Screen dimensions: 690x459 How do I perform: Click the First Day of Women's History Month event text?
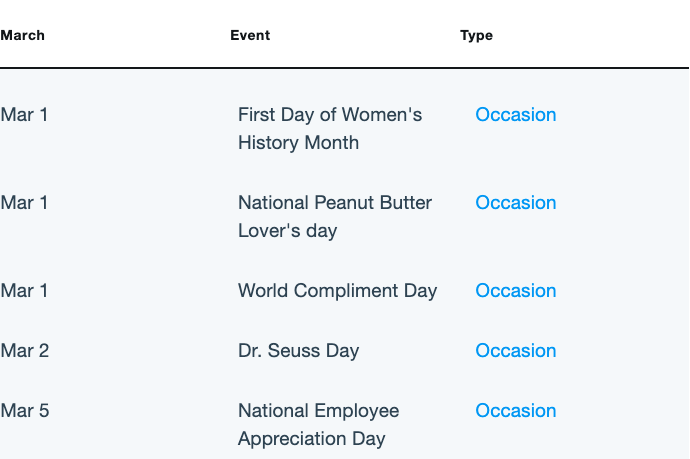(330, 129)
